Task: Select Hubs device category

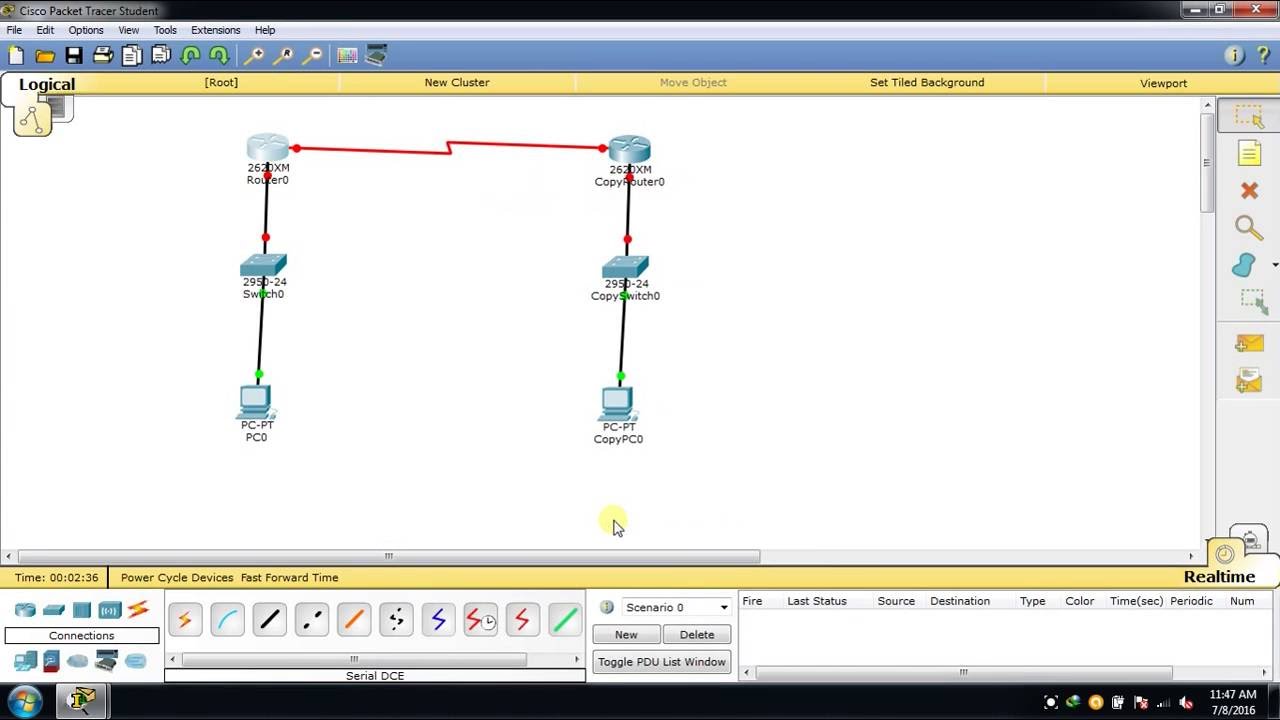Action: 82,610
